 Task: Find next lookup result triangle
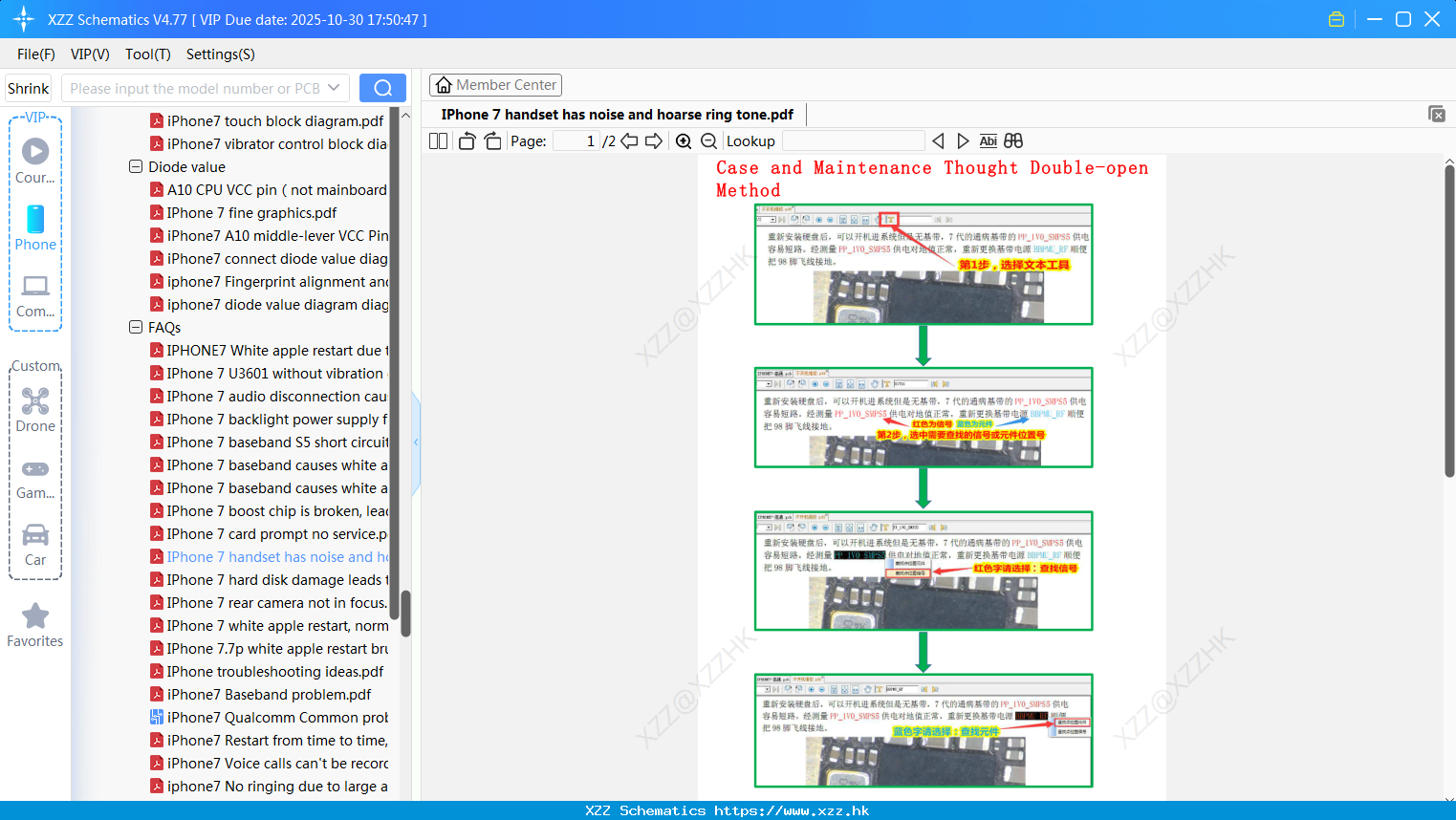point(963,141)
